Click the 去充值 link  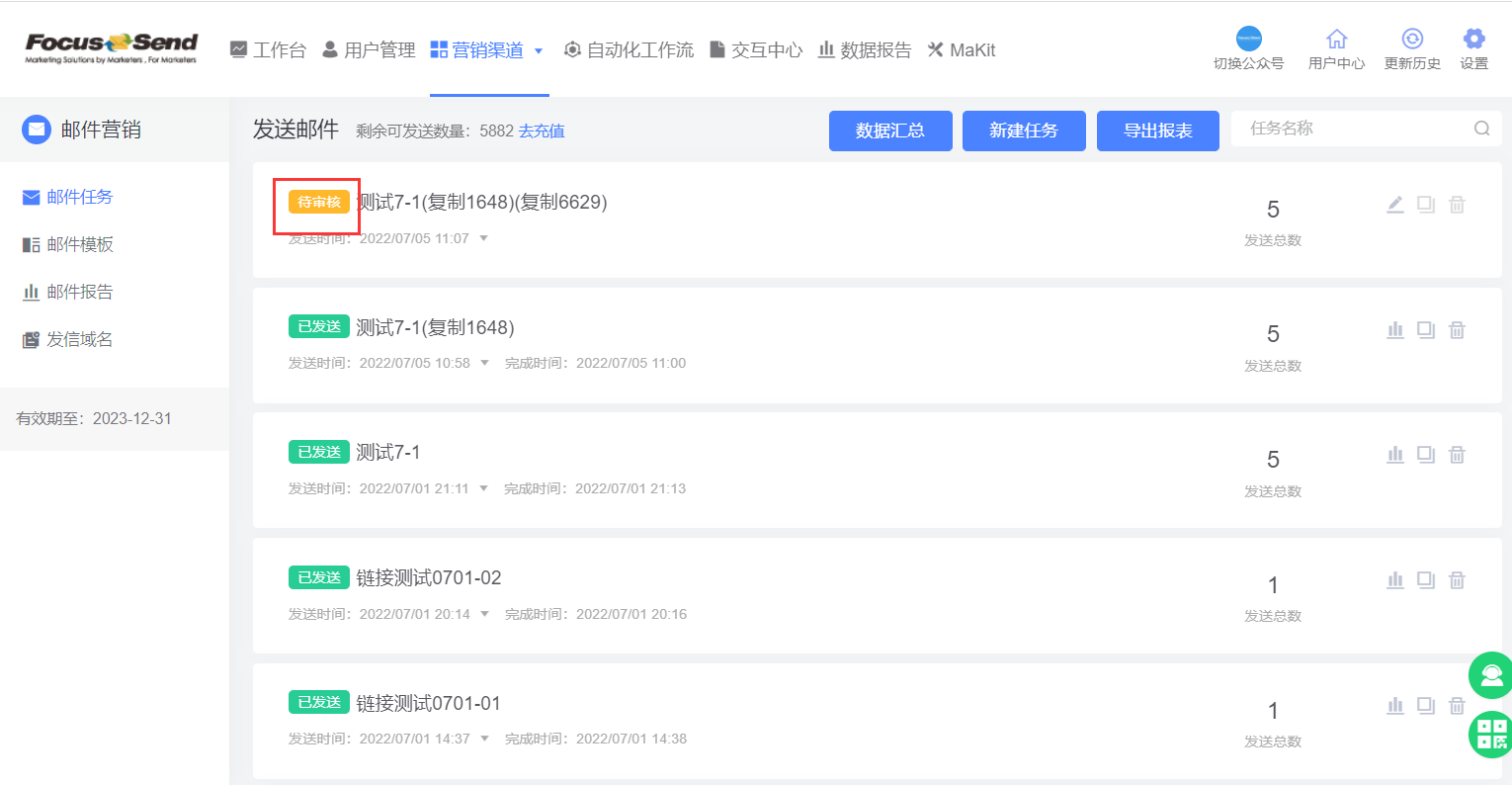pos(542,131)
